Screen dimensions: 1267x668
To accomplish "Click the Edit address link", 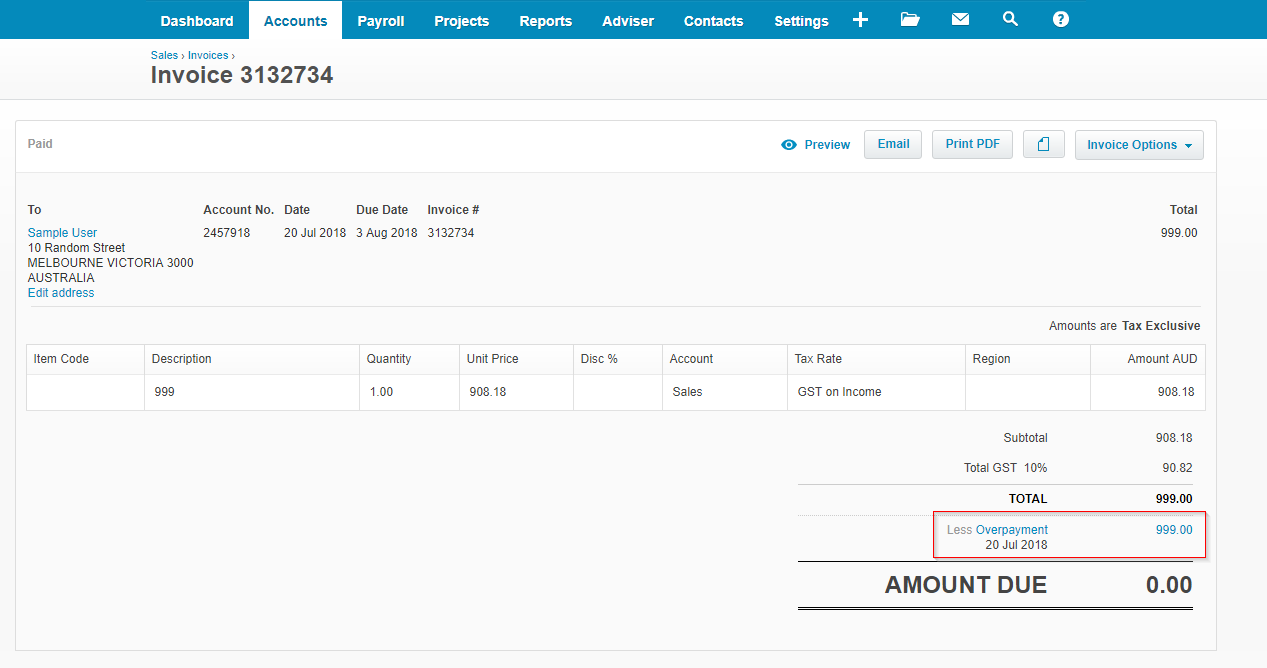I will (x=61, y=293).
